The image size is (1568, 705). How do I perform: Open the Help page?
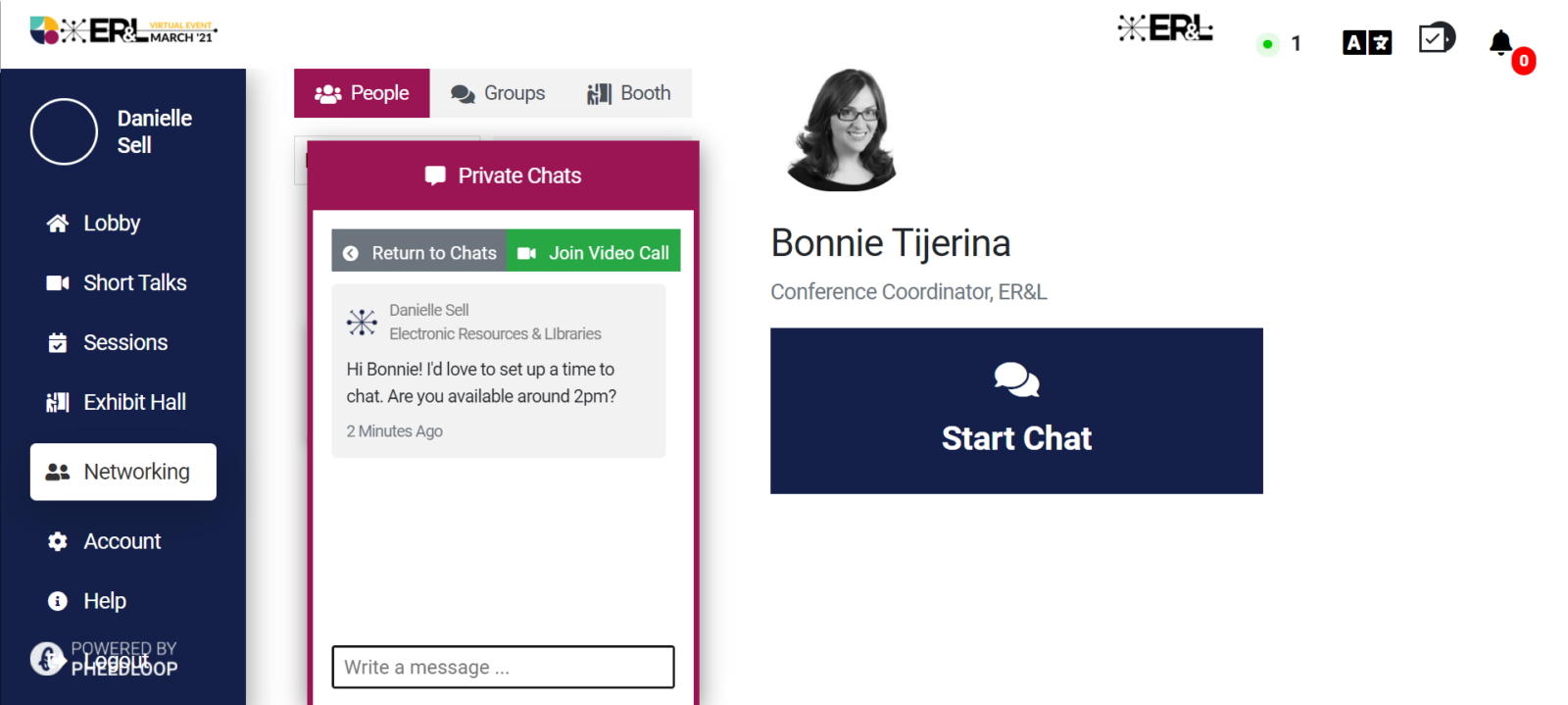click(104, 601)
